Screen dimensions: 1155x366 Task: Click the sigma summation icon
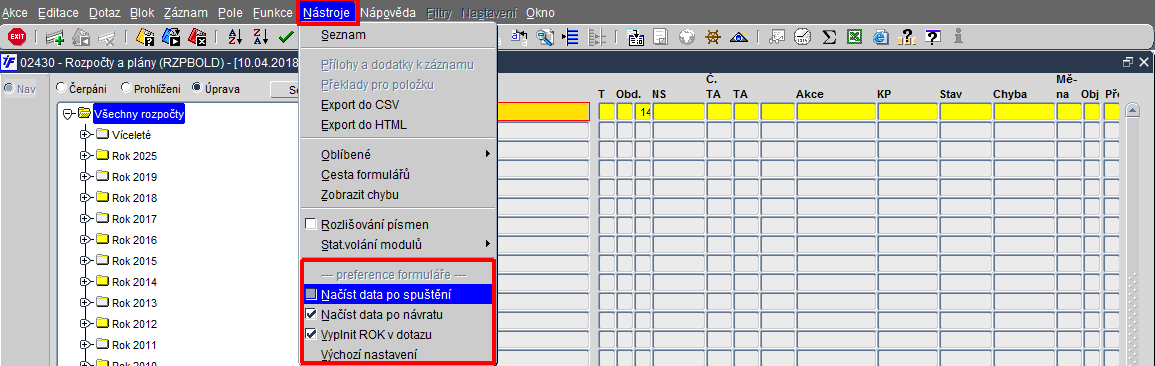click(829, 37)
